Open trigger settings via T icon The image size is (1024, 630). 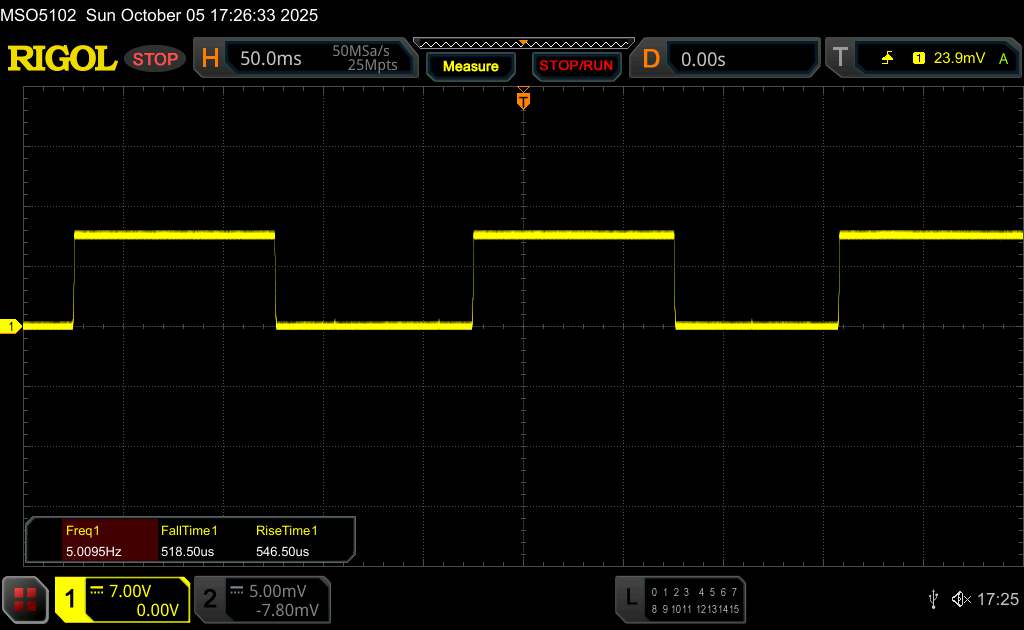point(838,59)
